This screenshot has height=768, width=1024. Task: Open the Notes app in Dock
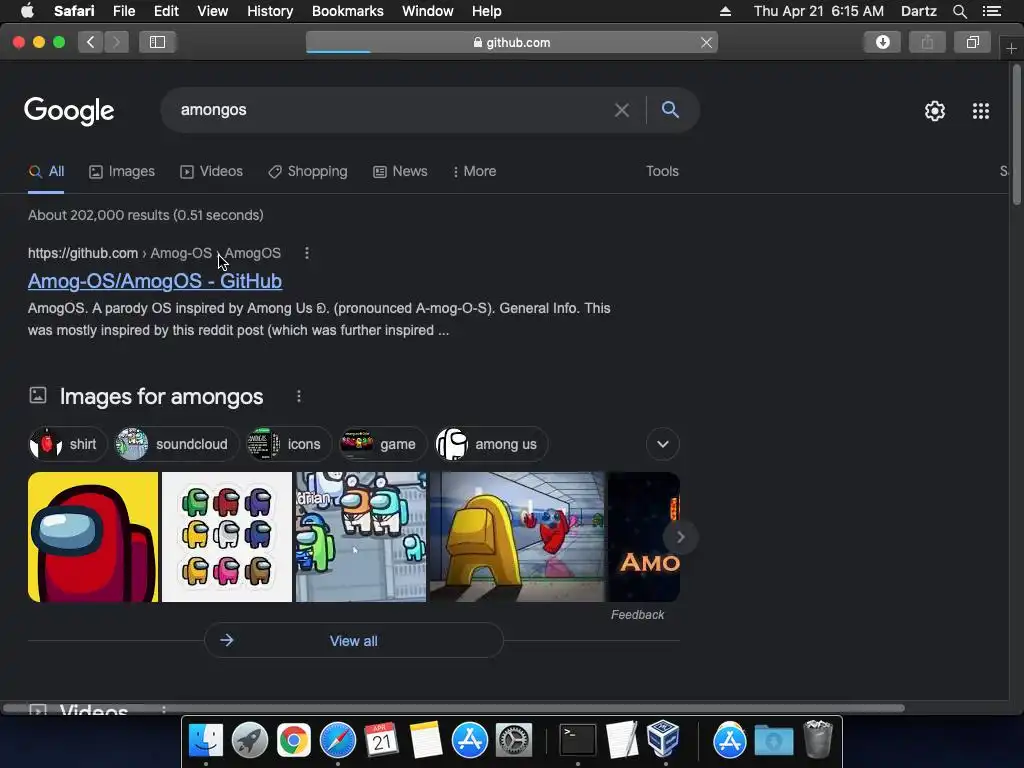pyautogui.click(x=426, y=741)
